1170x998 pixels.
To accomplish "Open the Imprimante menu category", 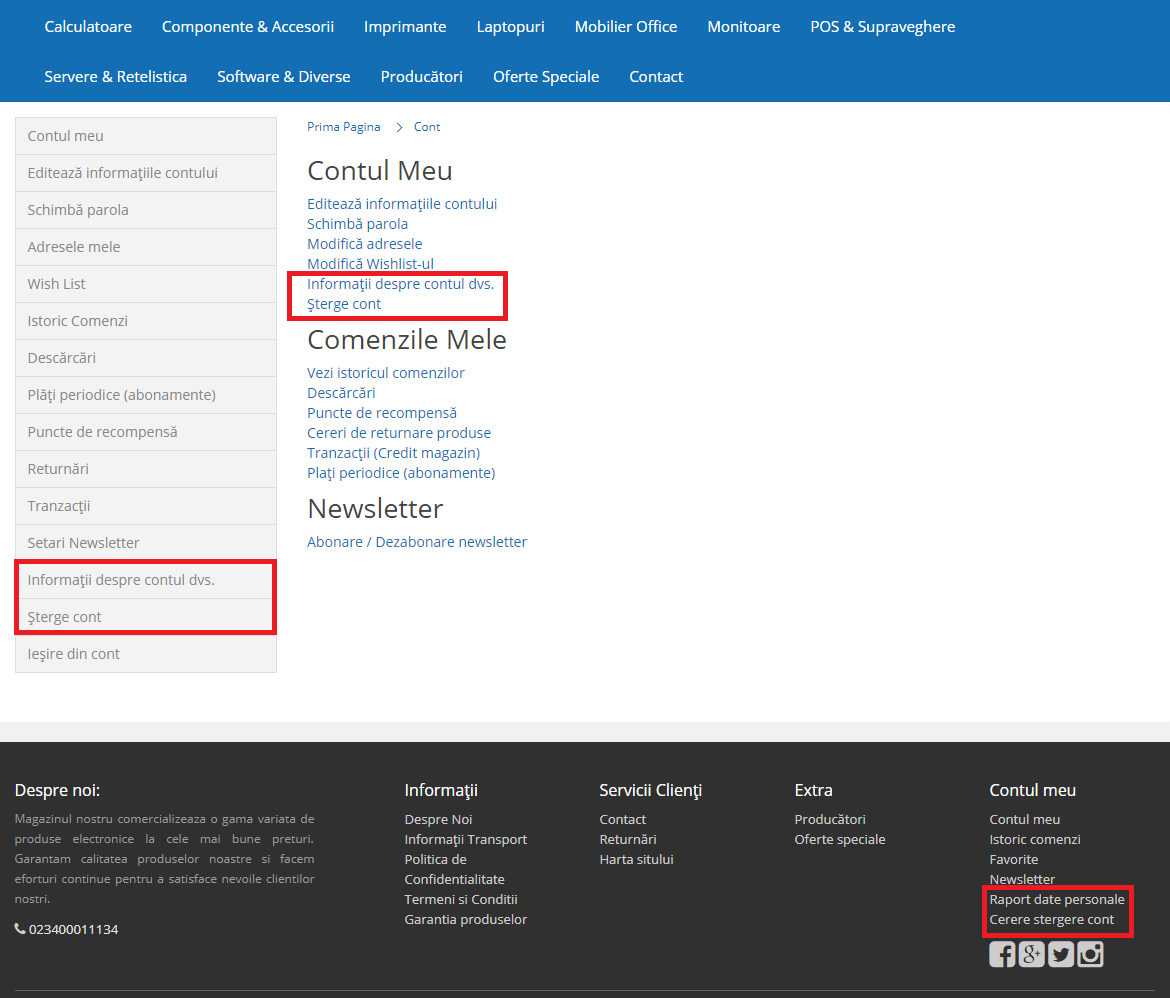I will (x=405, y=27).
